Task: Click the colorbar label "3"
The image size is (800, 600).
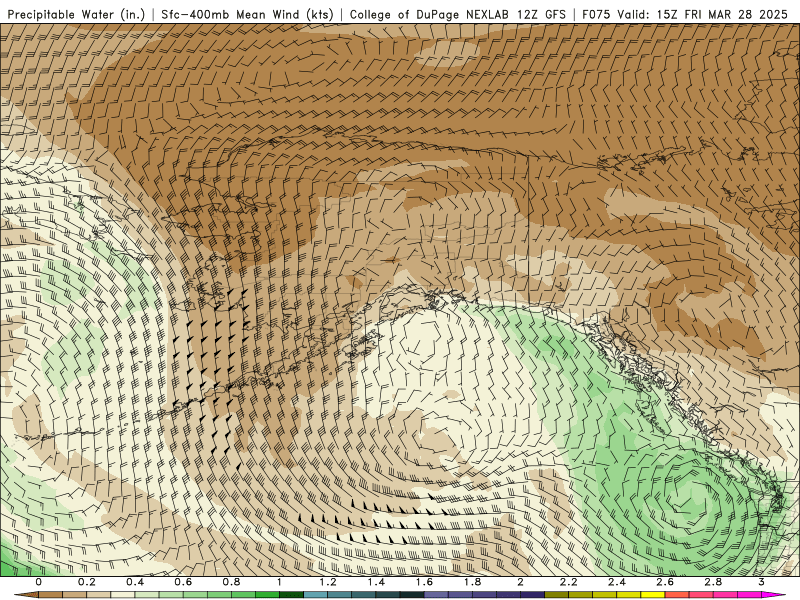Action: (x=761, y=582)
